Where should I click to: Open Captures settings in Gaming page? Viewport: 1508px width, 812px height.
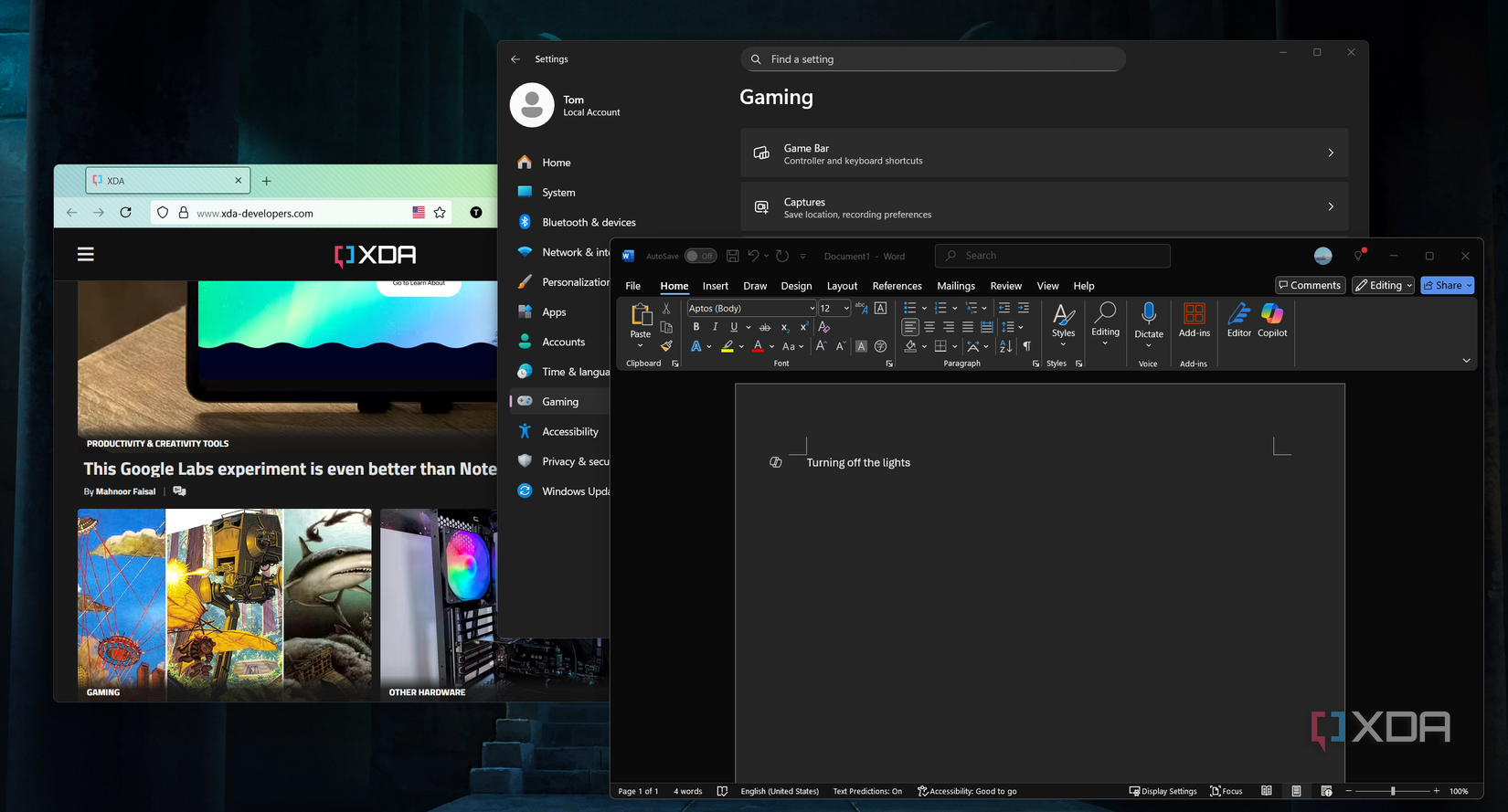1044,206
